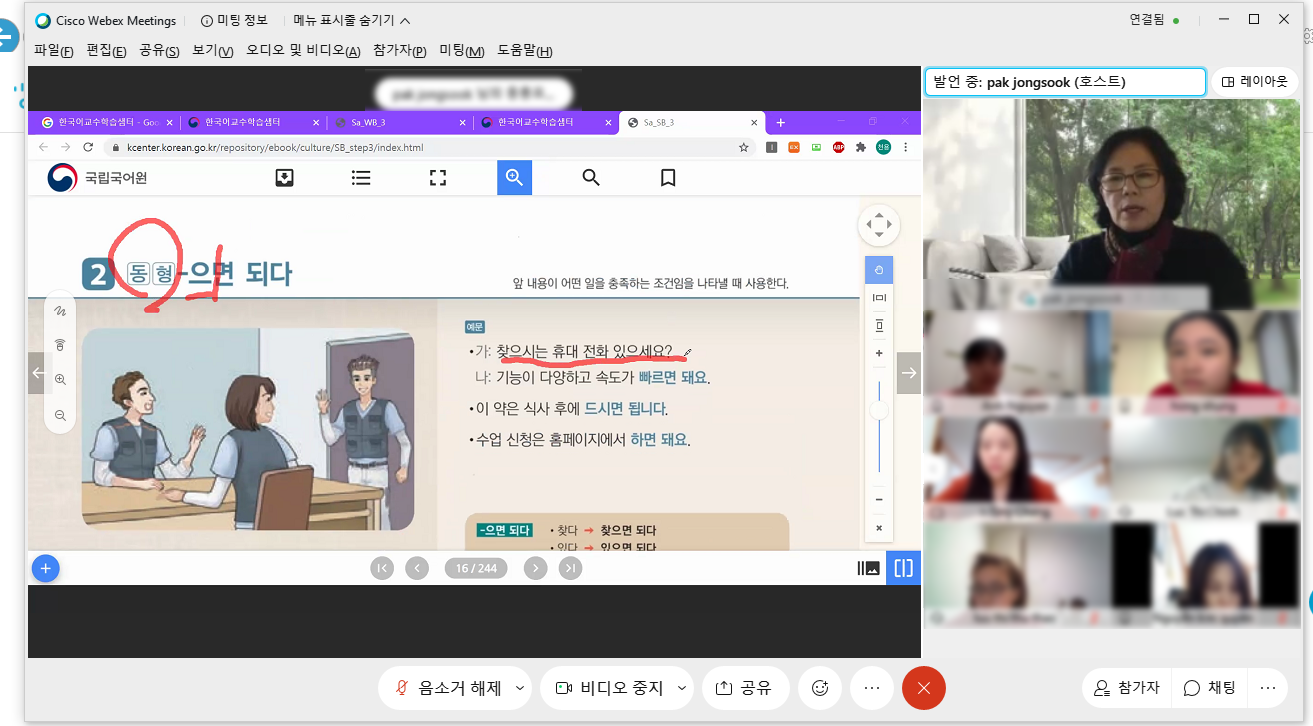The width and height of the screenshot is (1313, 726).
Task: Open the 오디오 및 비디오 menu
Action: pos(304,51)
